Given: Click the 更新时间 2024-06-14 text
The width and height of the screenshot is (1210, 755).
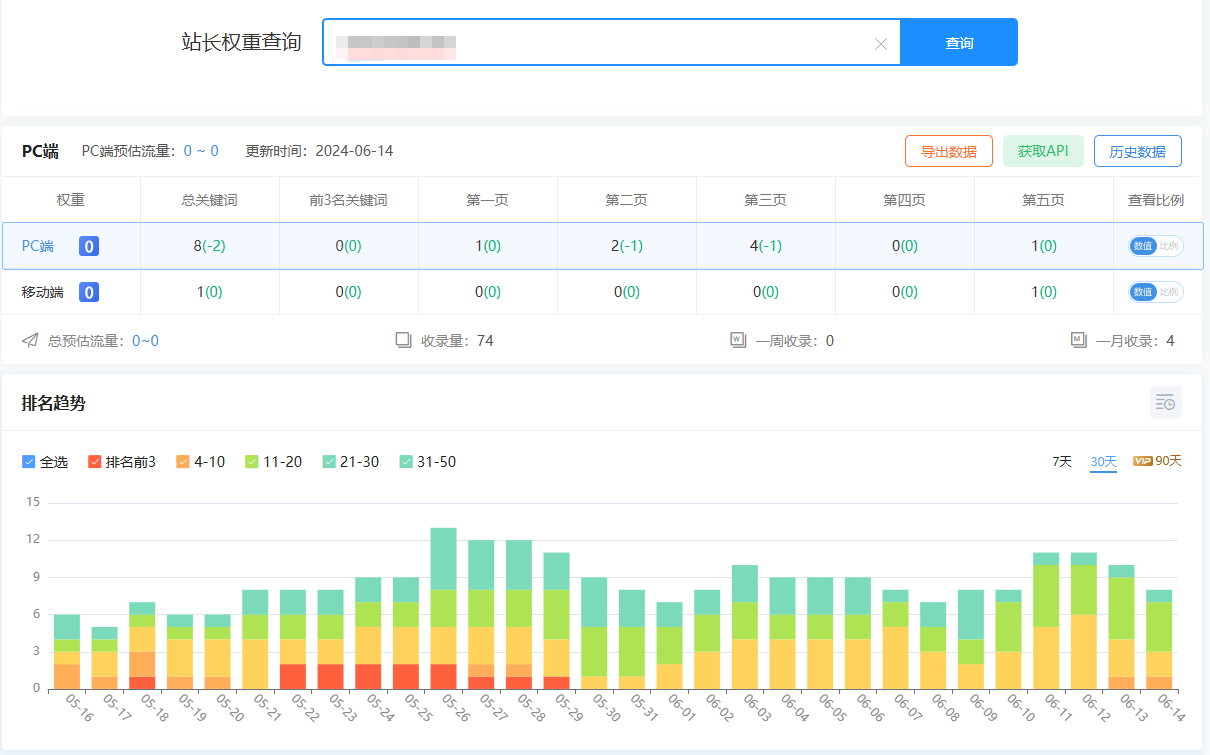Looking at the screenshot, I should click(x=319, y=151).
